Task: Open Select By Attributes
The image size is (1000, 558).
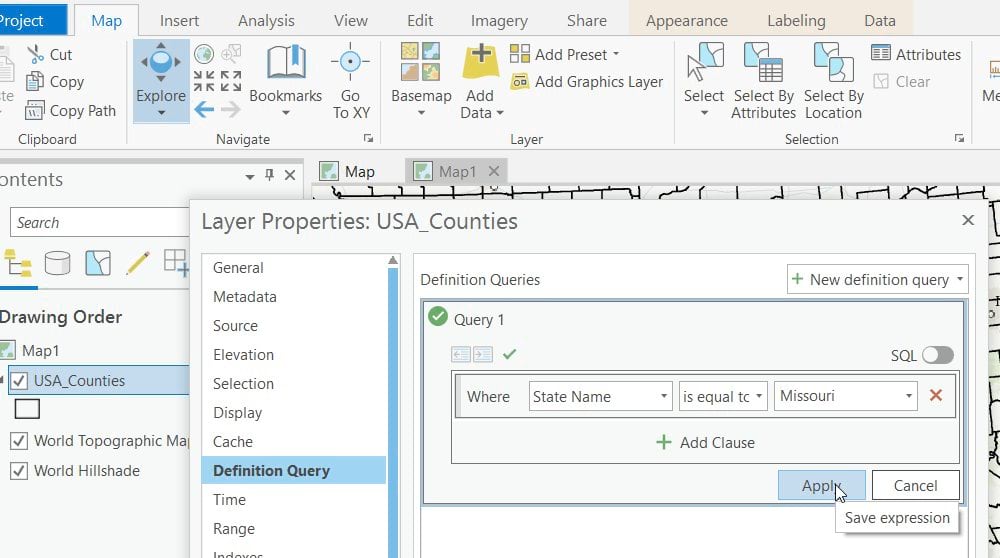Action: click(763, 81)
